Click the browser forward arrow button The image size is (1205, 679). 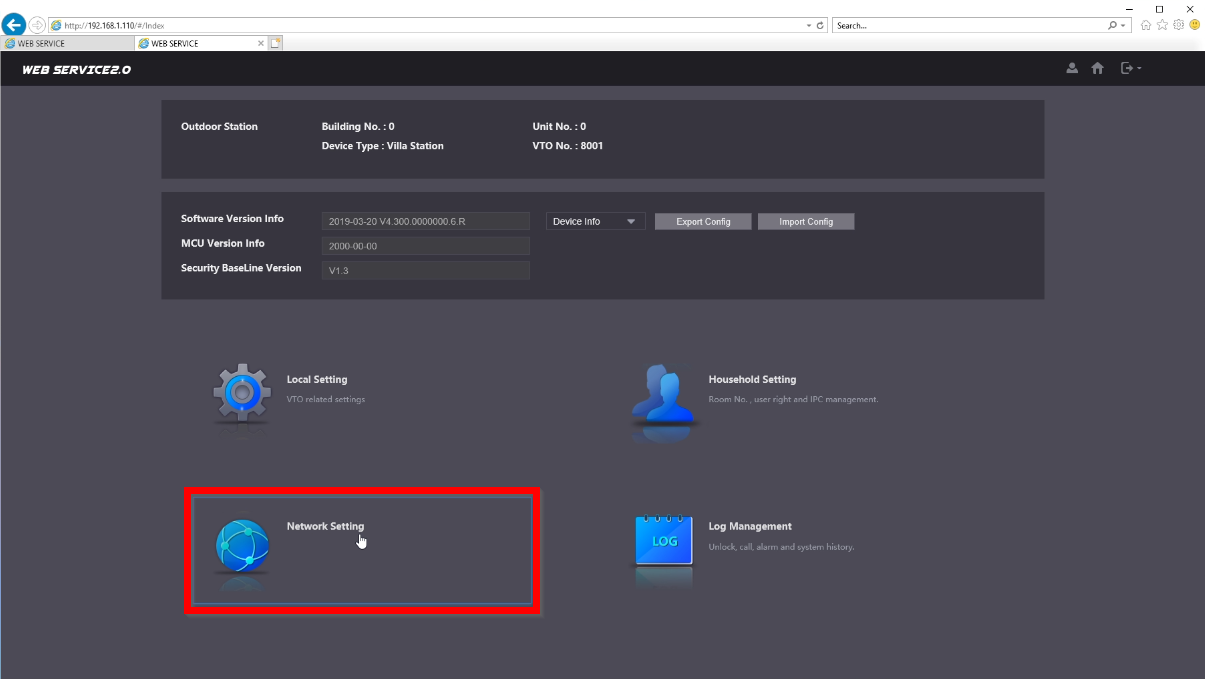37,25
